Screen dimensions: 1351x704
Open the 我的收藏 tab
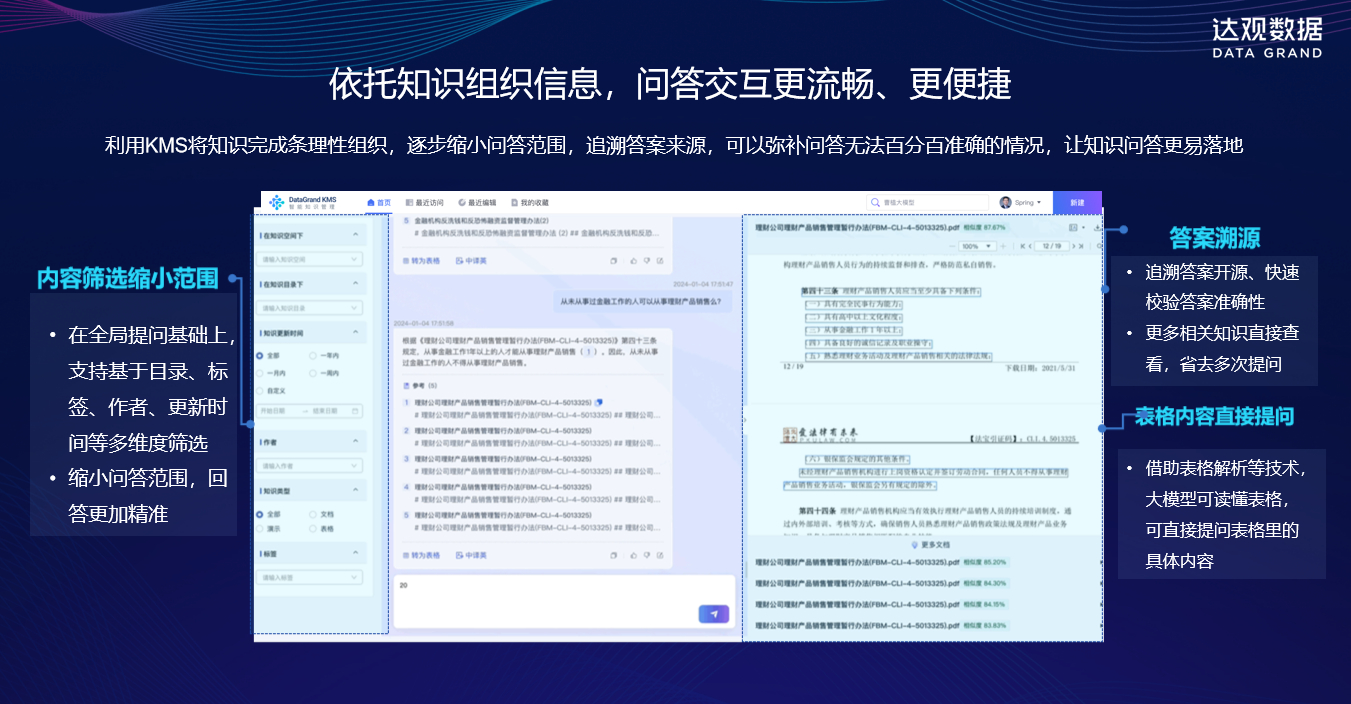pos(529,202)
